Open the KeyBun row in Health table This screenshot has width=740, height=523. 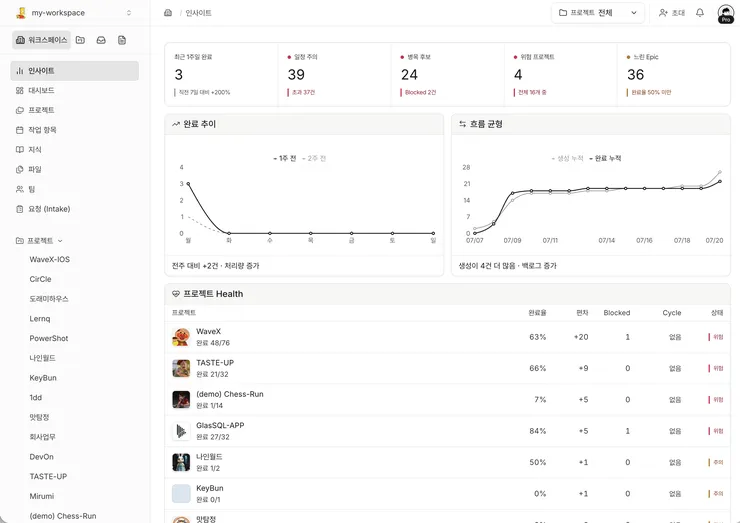447,494
